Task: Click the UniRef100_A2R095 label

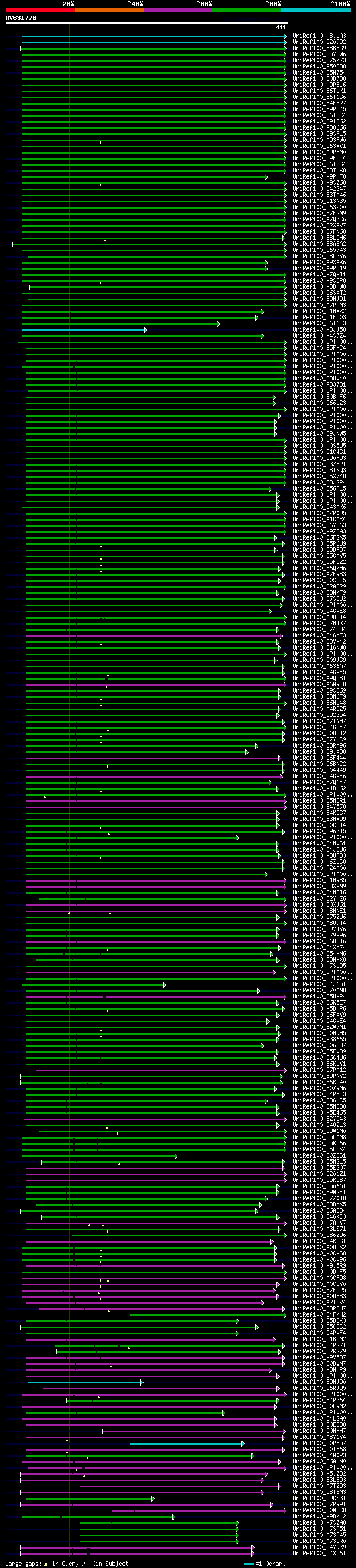Action: tap(319, 513)
